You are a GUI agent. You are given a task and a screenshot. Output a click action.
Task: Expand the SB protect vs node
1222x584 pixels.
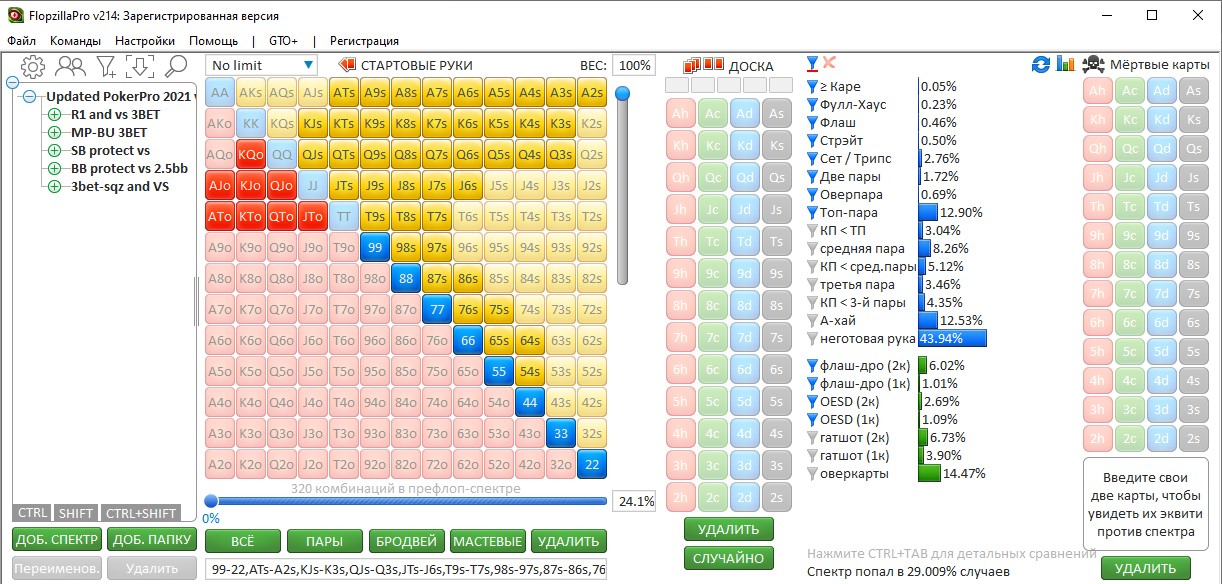(x=54, y=151)
